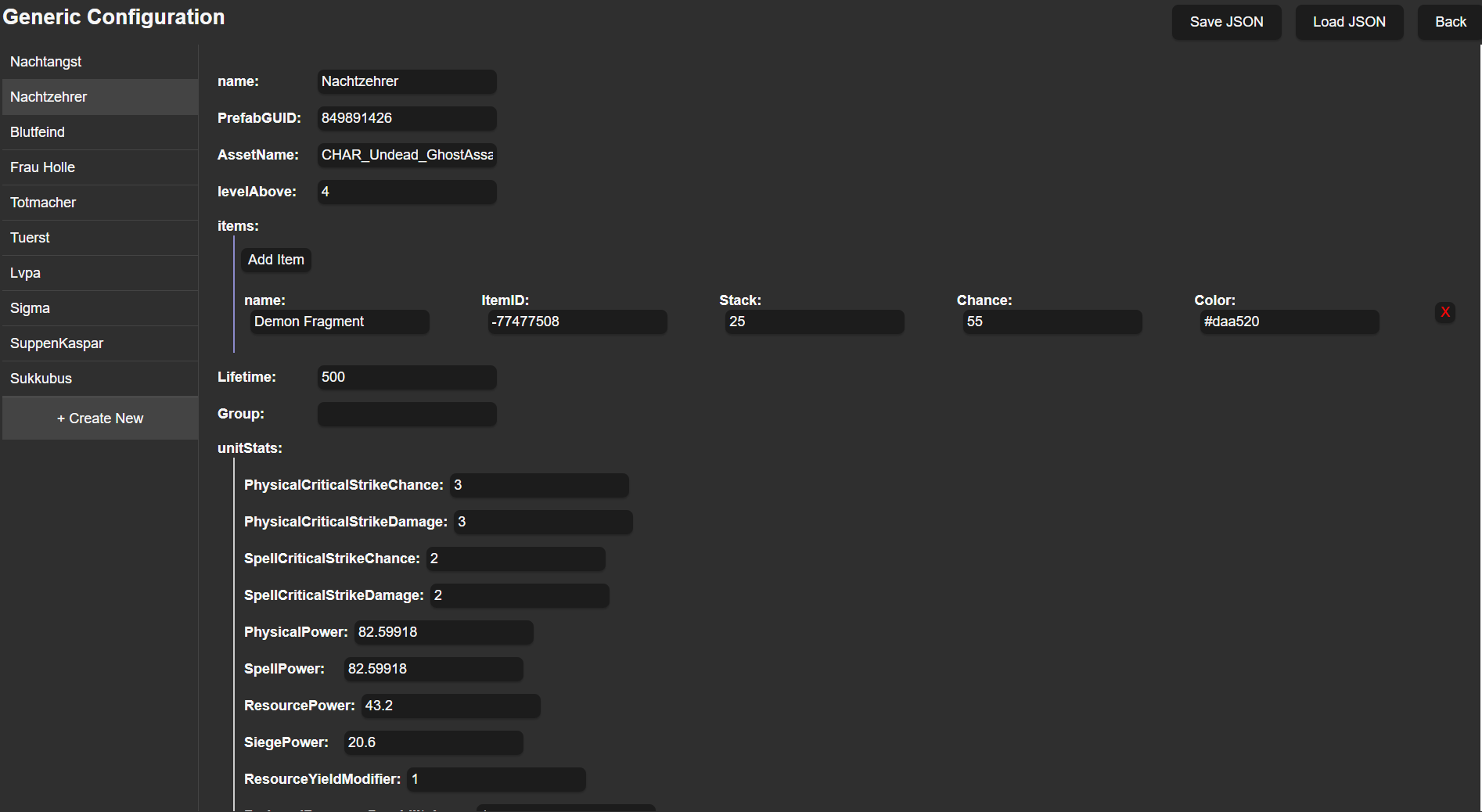Edit the name field containing Nachtzehrer
Screen dimensions: 1482x812
[407, 81]
